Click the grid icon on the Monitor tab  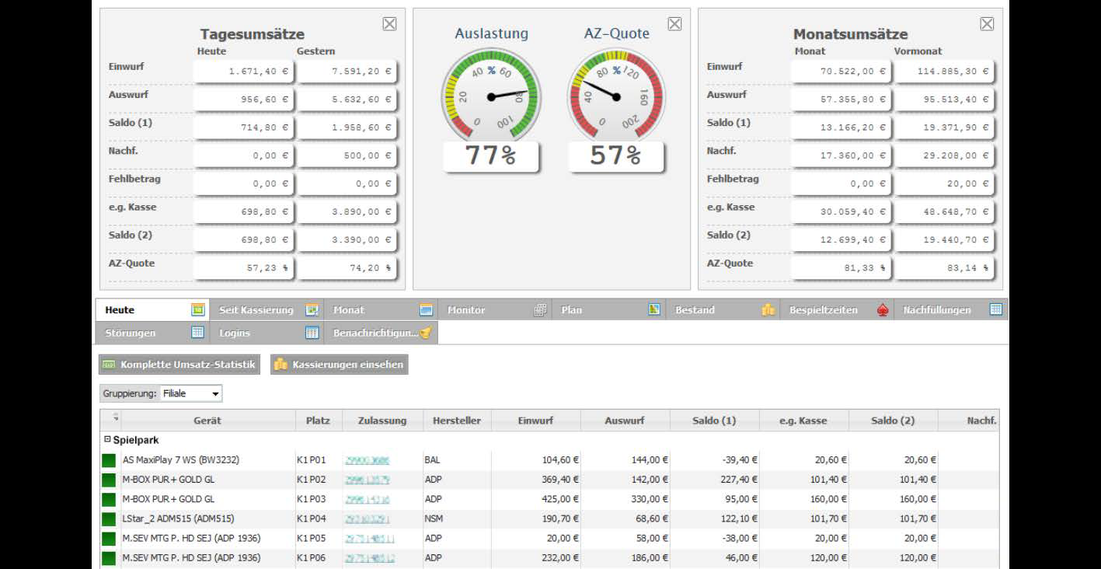[x=540, y=310]
